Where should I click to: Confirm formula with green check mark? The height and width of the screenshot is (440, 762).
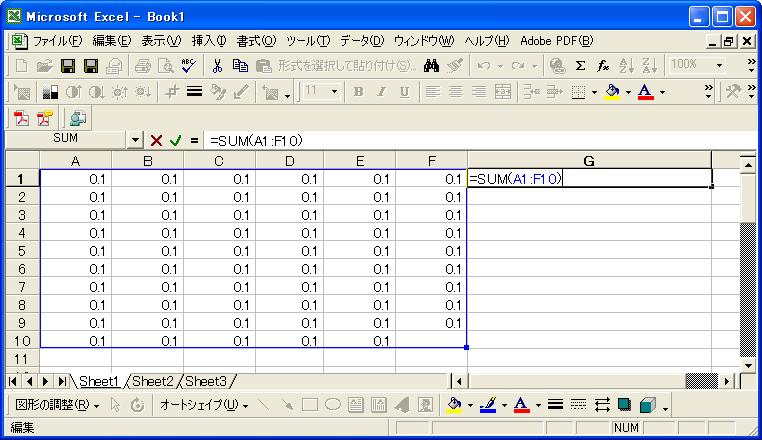(175, 141)
